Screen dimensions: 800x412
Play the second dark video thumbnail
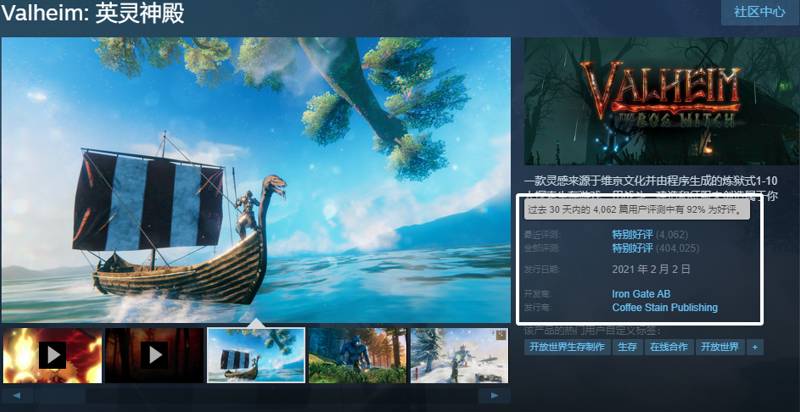154,355
